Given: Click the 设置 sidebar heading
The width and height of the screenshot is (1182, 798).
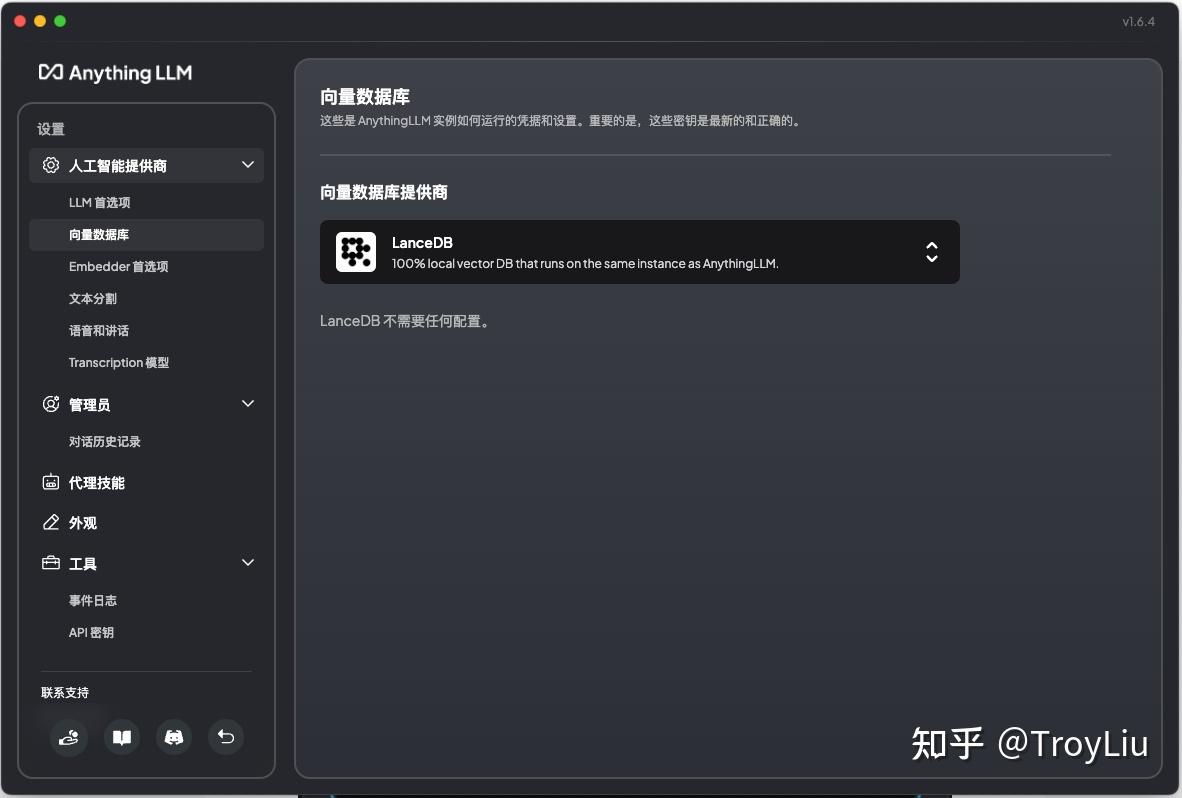Looking at the screenshot, I should click(x=51, y=129).
